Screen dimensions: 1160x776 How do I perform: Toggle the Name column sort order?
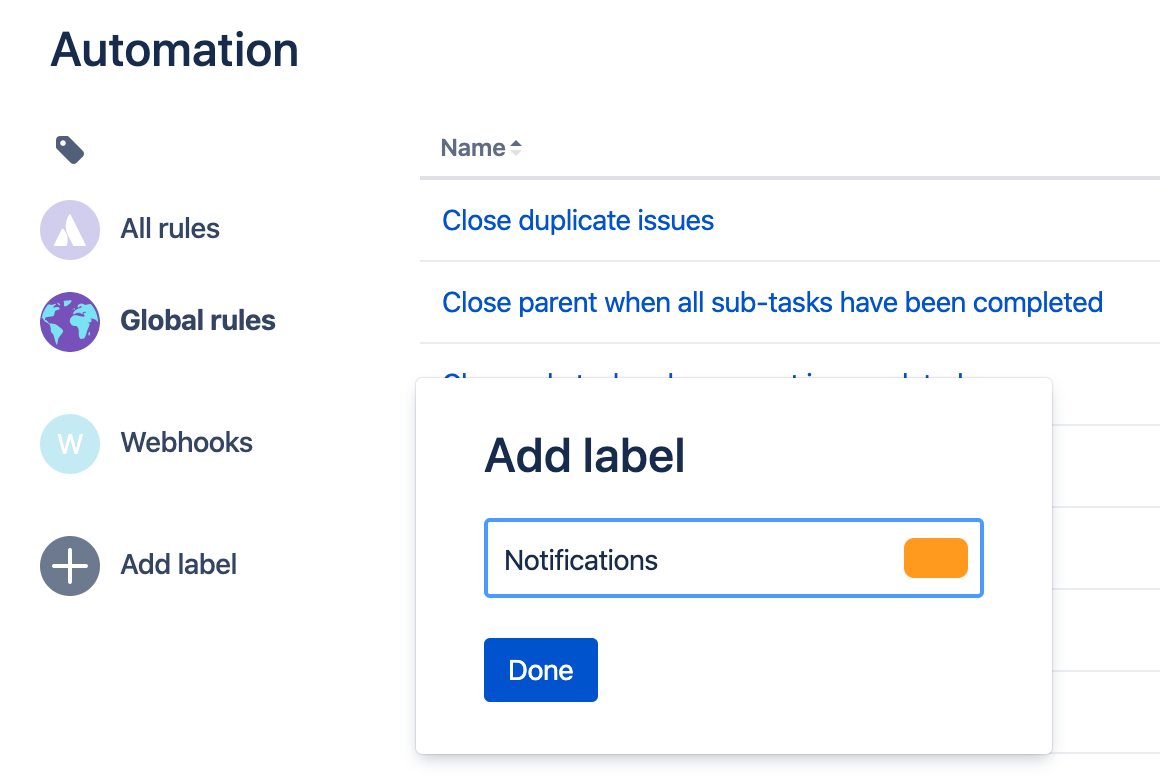point(516,147)
